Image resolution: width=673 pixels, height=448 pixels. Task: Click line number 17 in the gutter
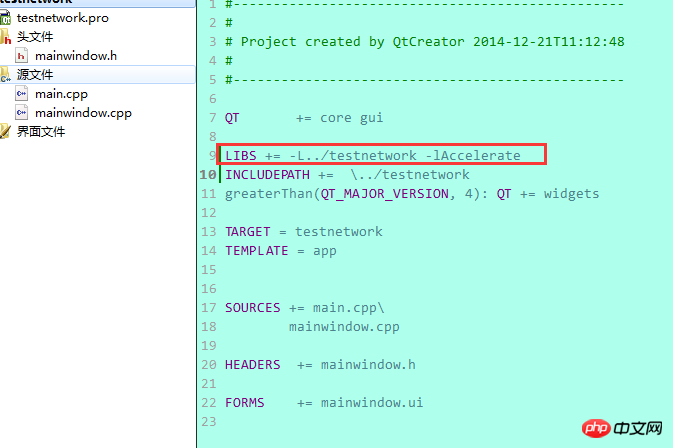point(209,308)
